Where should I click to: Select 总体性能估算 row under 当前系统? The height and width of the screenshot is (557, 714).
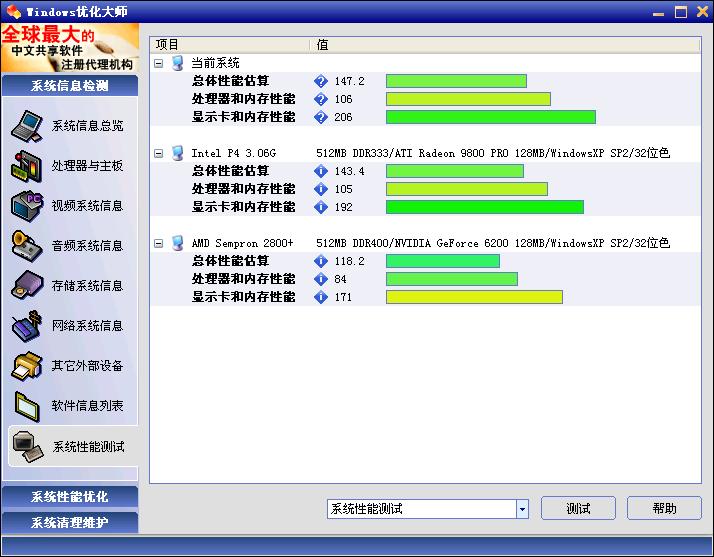(x=425, y=81)
